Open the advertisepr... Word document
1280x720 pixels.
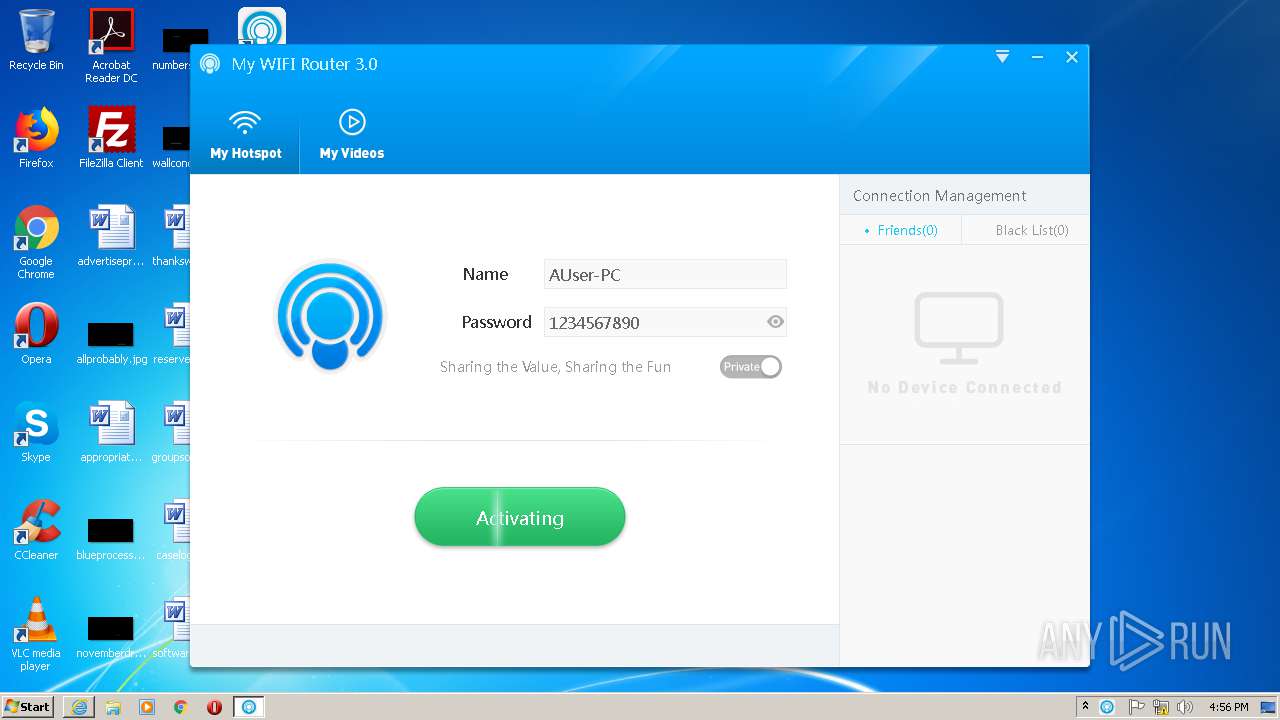(x=111, y=236)
